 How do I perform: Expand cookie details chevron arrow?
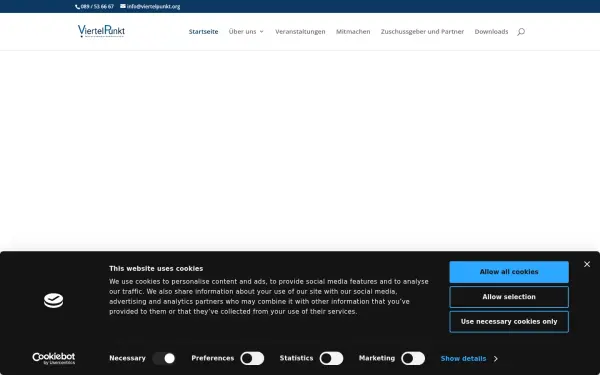coord(496,359)
